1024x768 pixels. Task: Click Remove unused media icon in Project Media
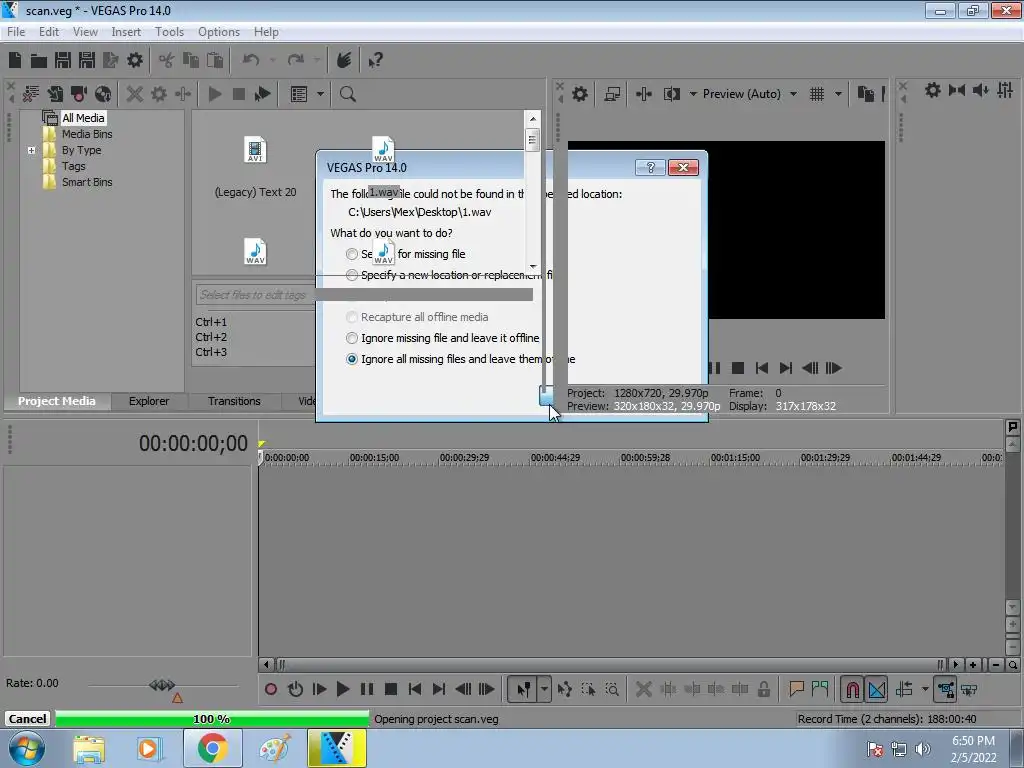[31, 94]
